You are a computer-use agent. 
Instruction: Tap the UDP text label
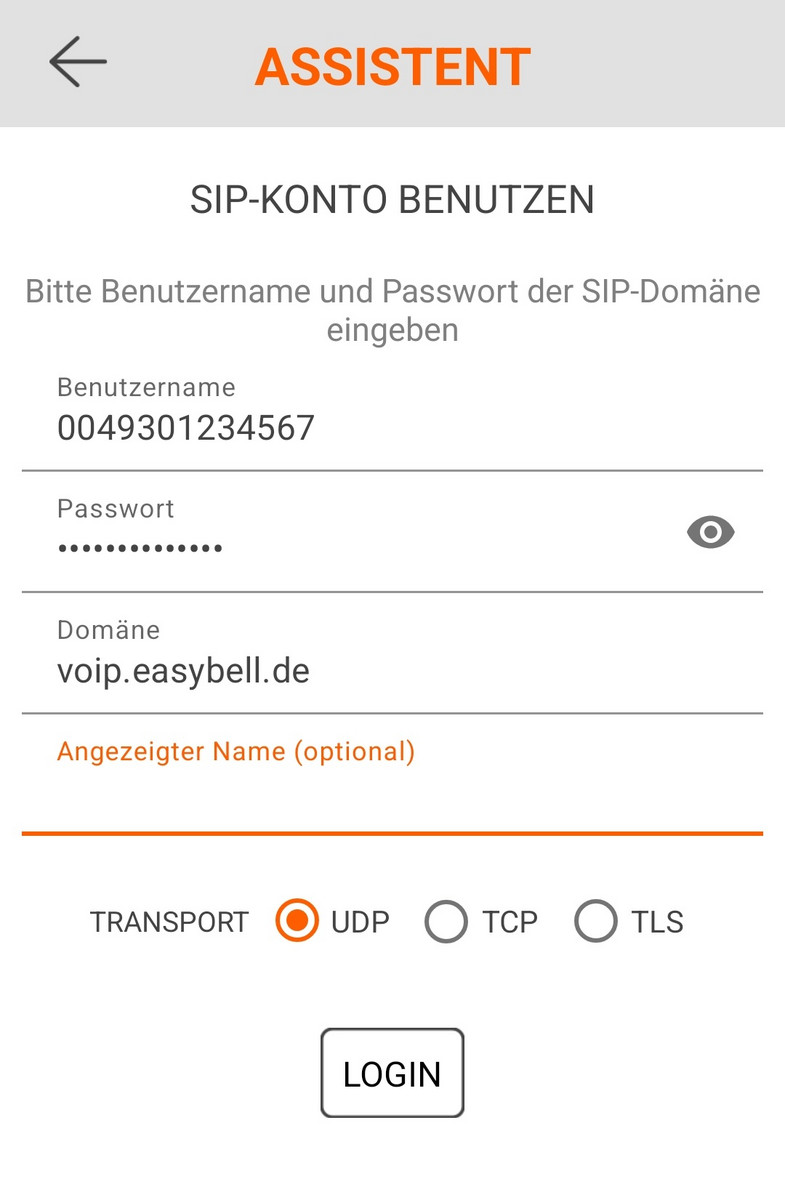[x=360, y=922]
